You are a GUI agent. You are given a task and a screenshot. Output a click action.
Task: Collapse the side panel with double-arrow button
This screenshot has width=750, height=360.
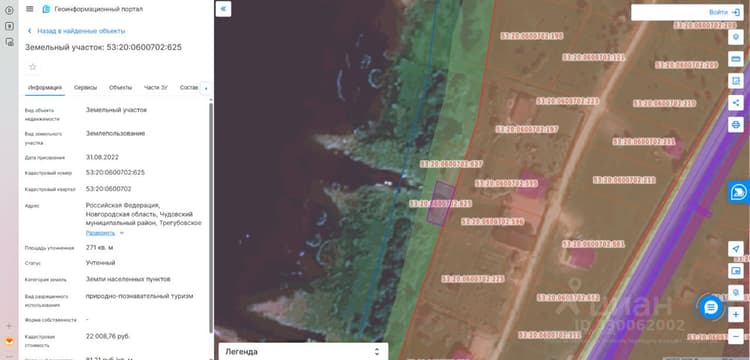pos(223,9)
